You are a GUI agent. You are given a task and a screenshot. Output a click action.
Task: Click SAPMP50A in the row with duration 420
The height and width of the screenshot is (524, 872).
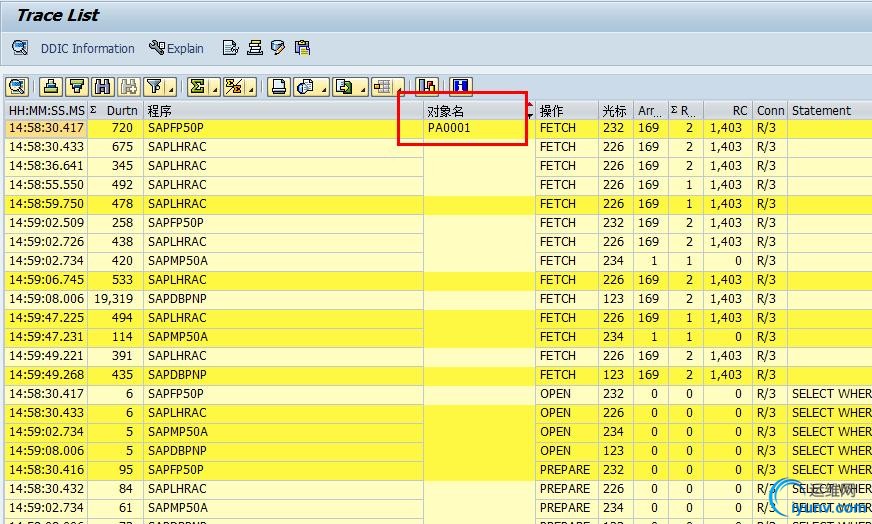coord(178,261)
